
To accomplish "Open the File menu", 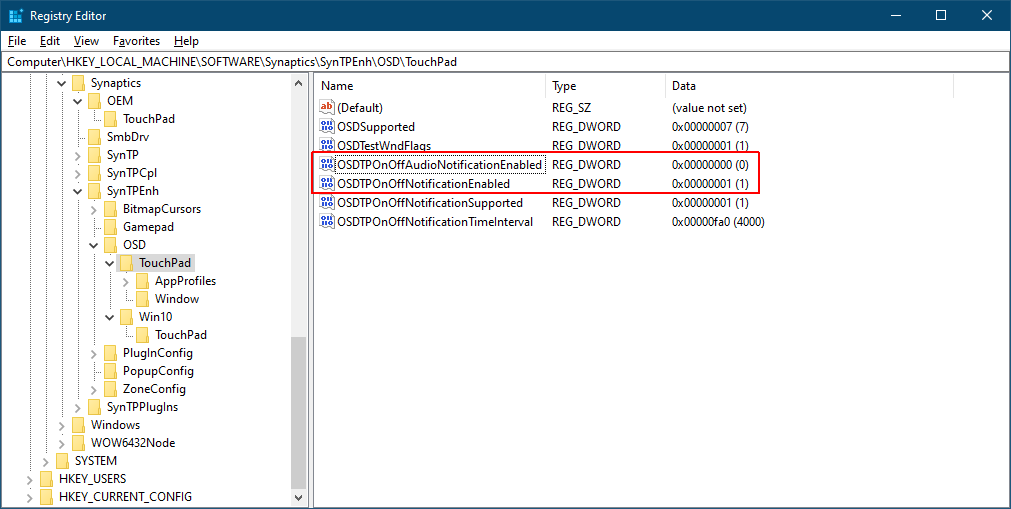I will 17,41.
